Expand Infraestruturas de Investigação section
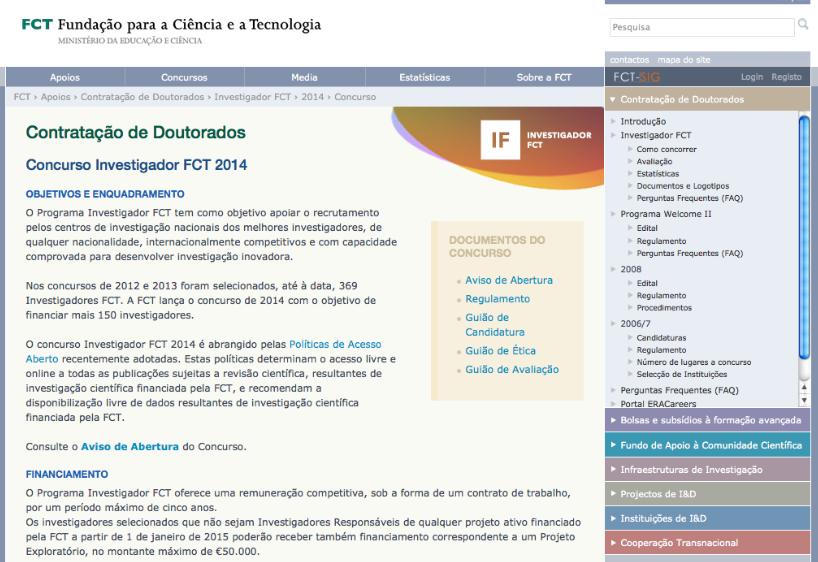The height and width of the screenshot is (562, 818). 707,470
